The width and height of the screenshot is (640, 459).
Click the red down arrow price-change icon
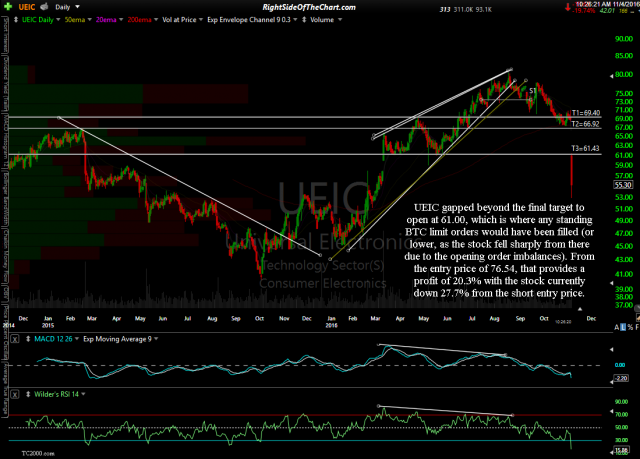568,7
